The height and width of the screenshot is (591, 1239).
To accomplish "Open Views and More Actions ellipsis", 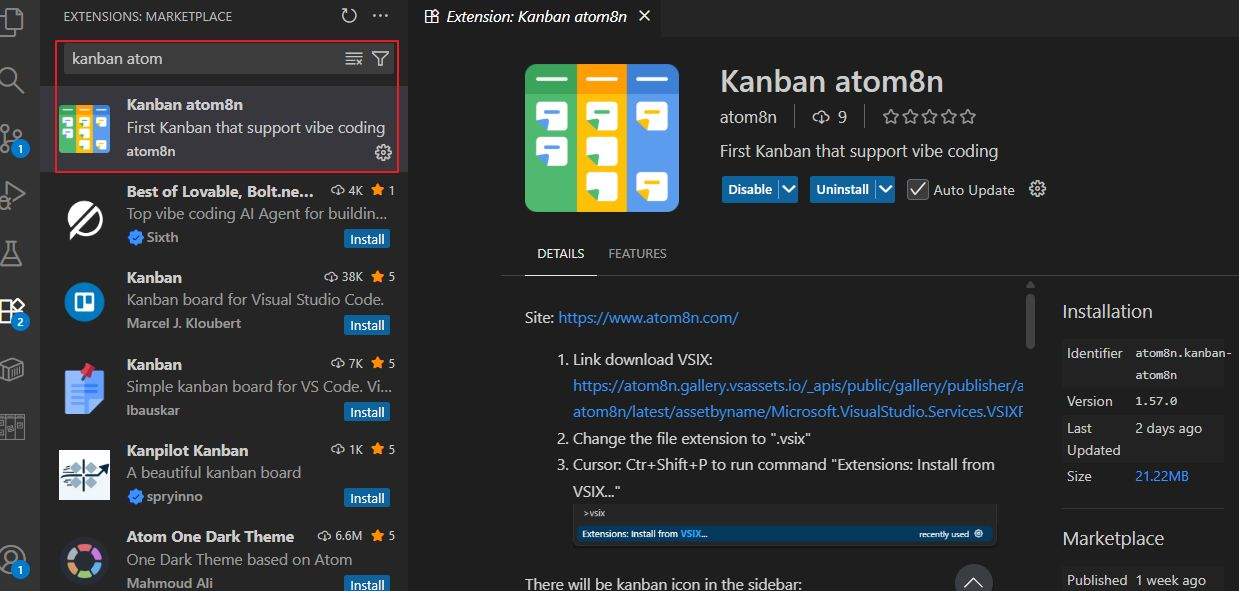I will (x=380, y=16).
